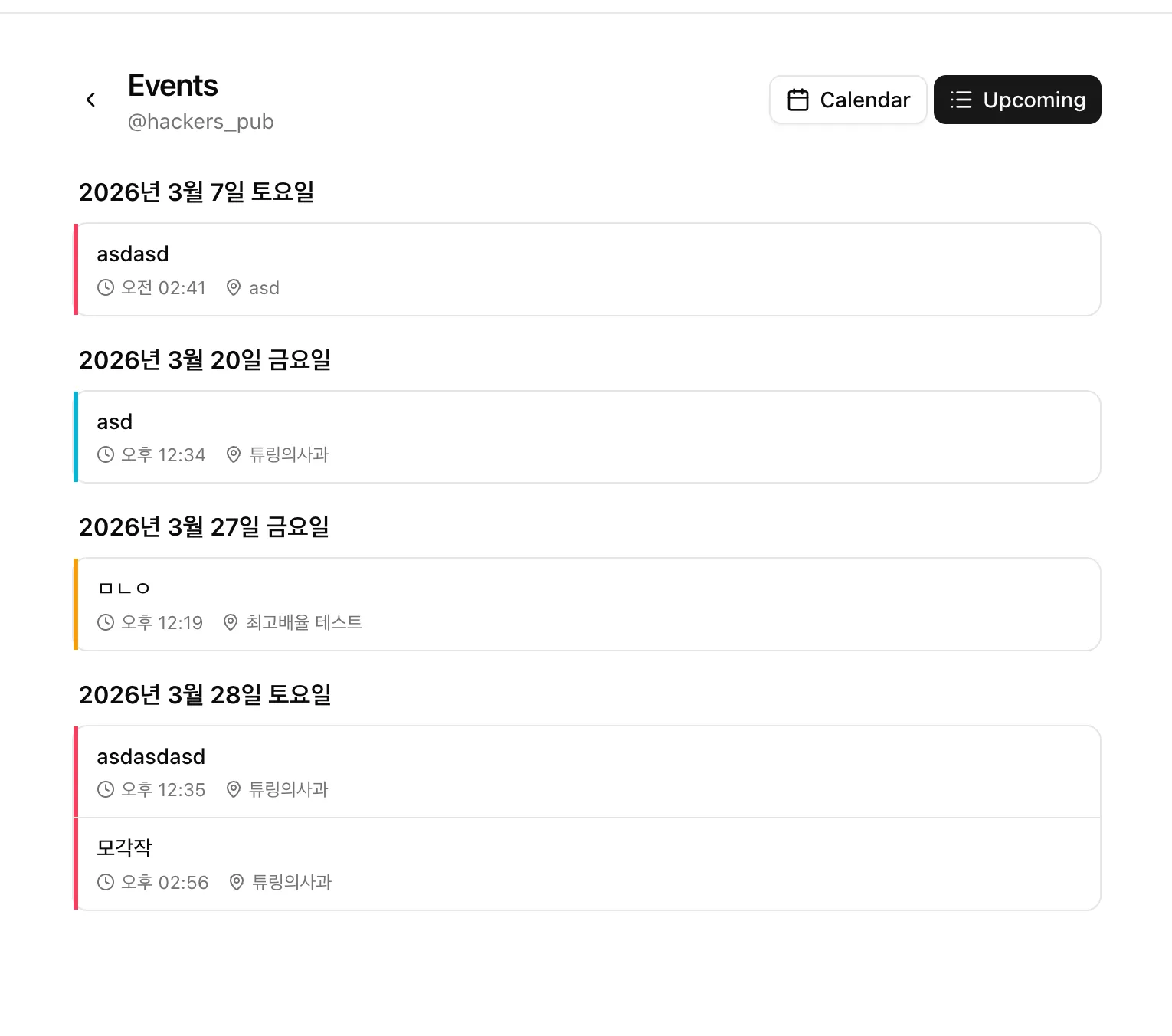1172x1036 pixels.
Task: Click the clock icon next to 오후 02:56
Action: tap(106, 882)
